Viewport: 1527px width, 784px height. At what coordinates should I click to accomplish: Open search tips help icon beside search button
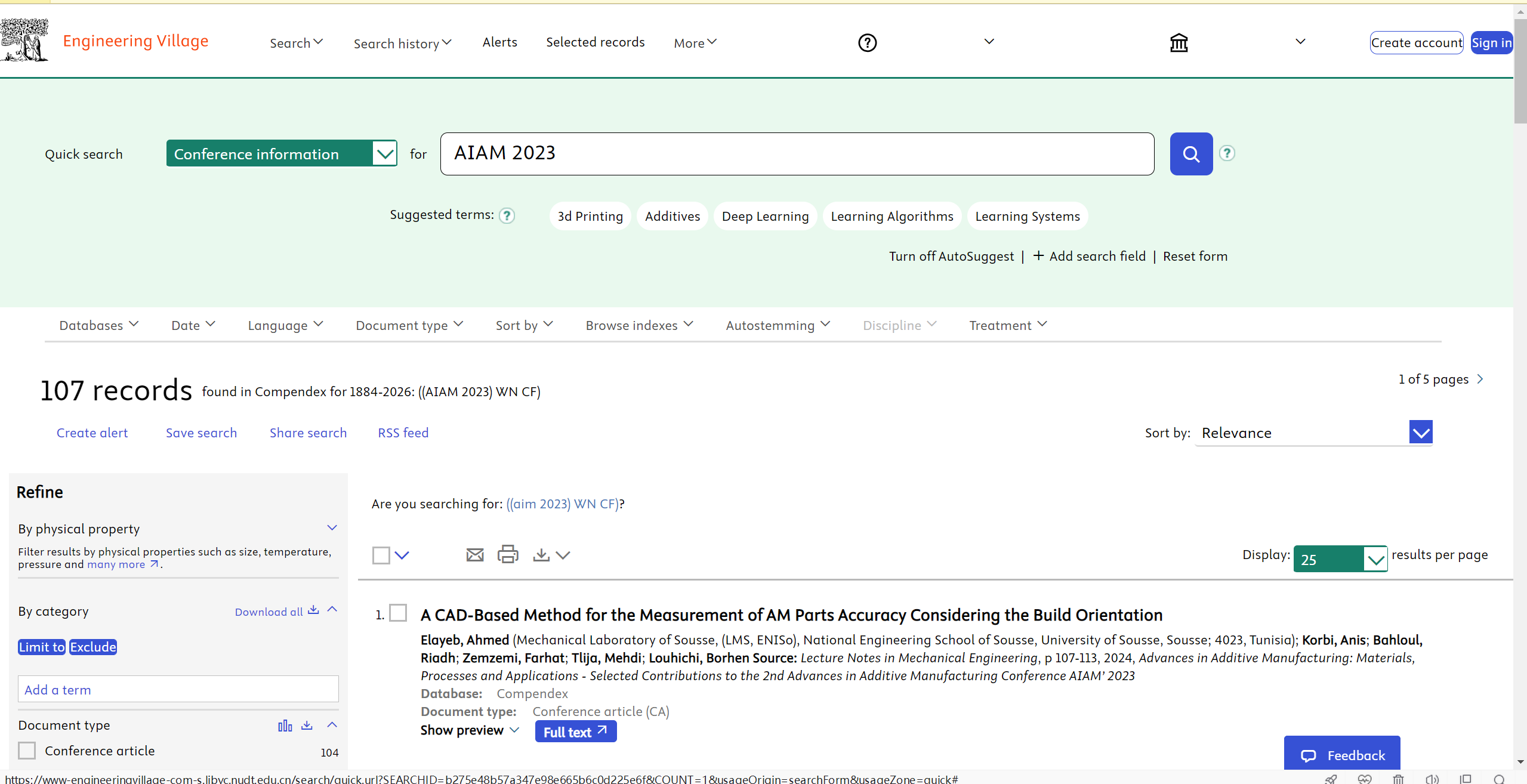pos(1227,153)
